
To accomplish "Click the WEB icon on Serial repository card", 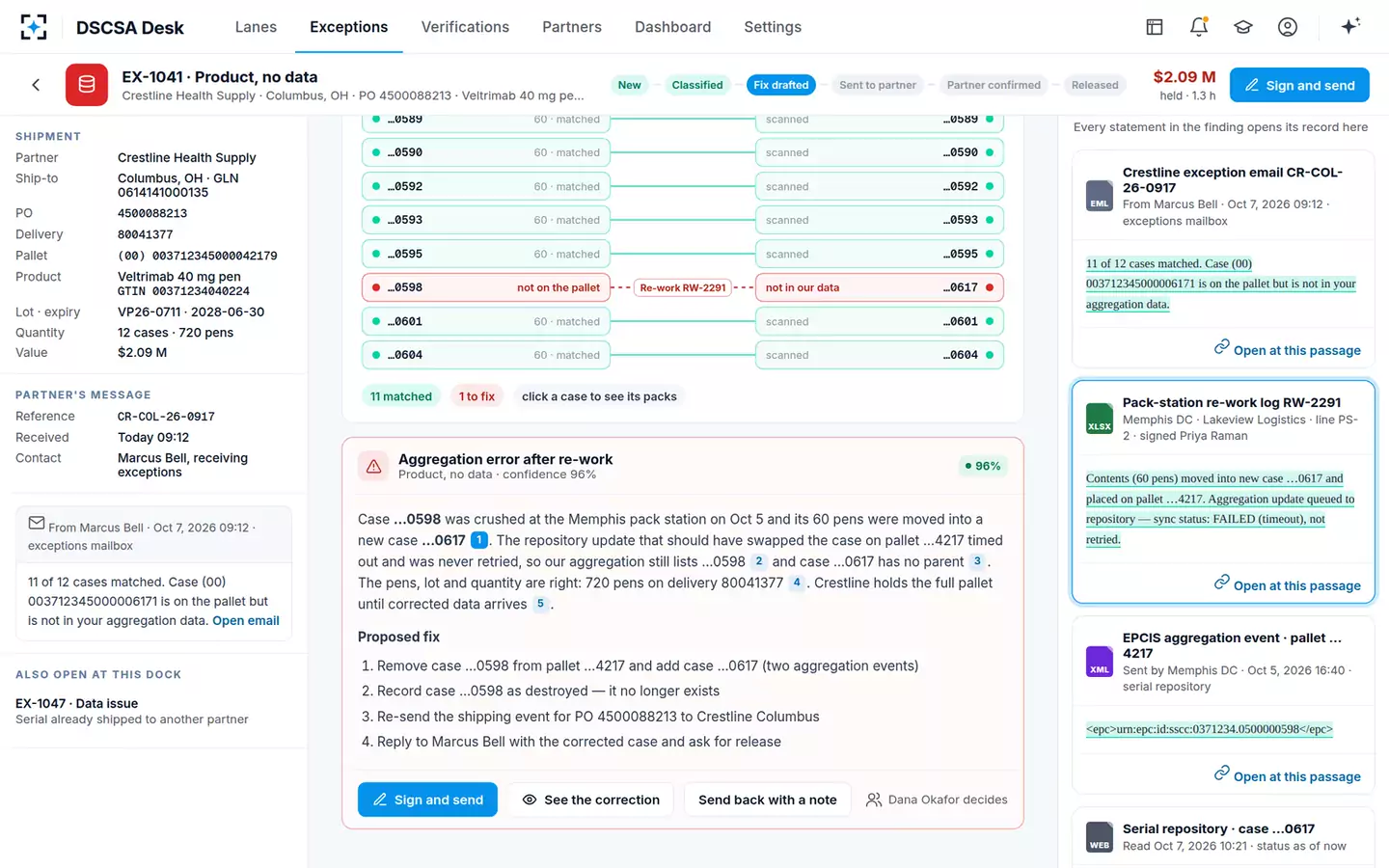I will point(1100,837).
